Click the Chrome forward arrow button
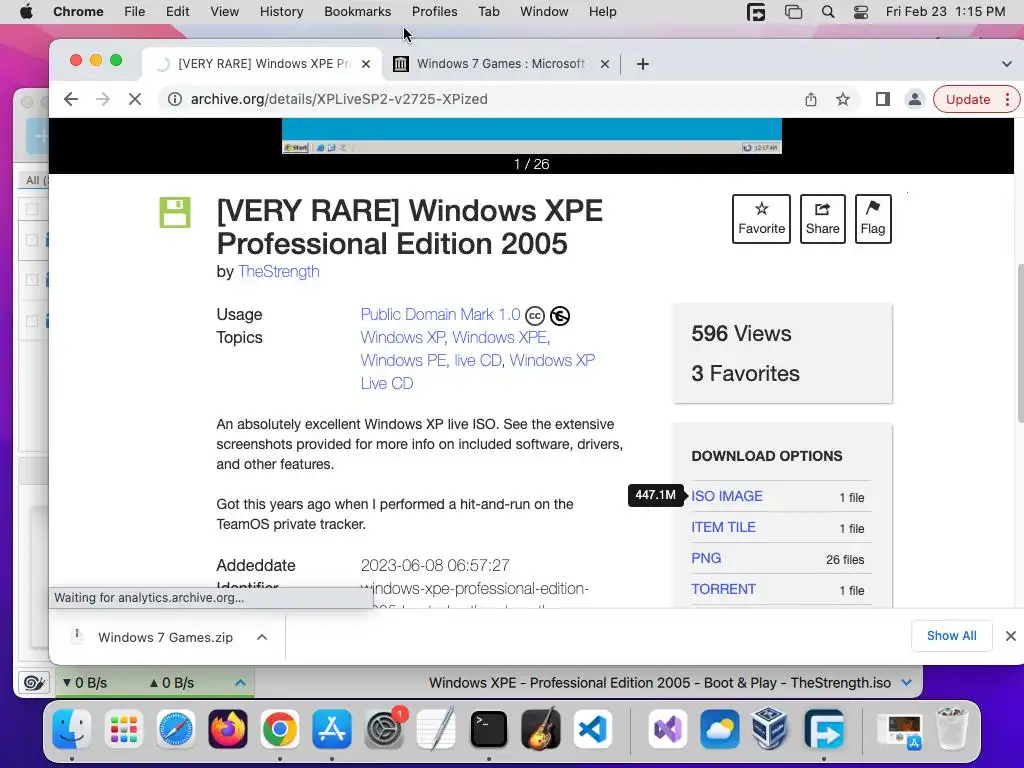 (103, 99)
